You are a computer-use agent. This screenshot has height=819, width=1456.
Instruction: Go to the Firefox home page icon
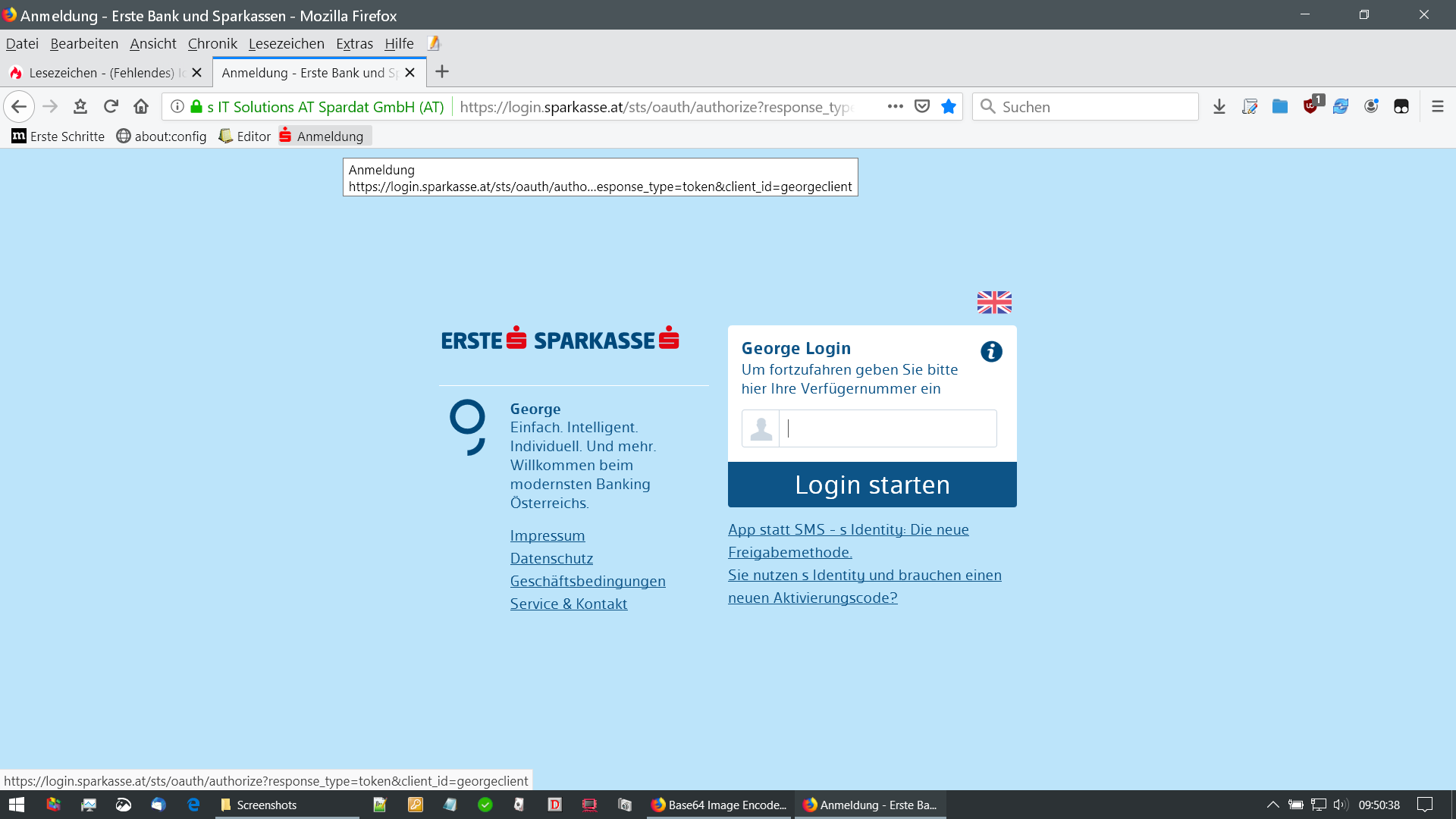(141, 106)
